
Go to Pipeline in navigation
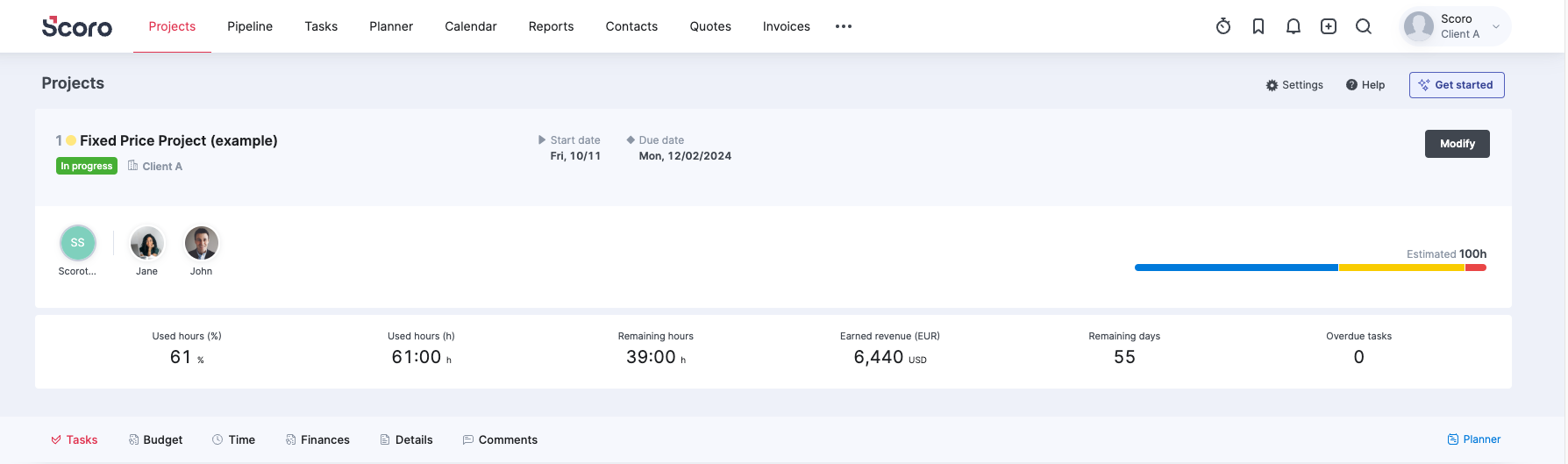[250, 26]
